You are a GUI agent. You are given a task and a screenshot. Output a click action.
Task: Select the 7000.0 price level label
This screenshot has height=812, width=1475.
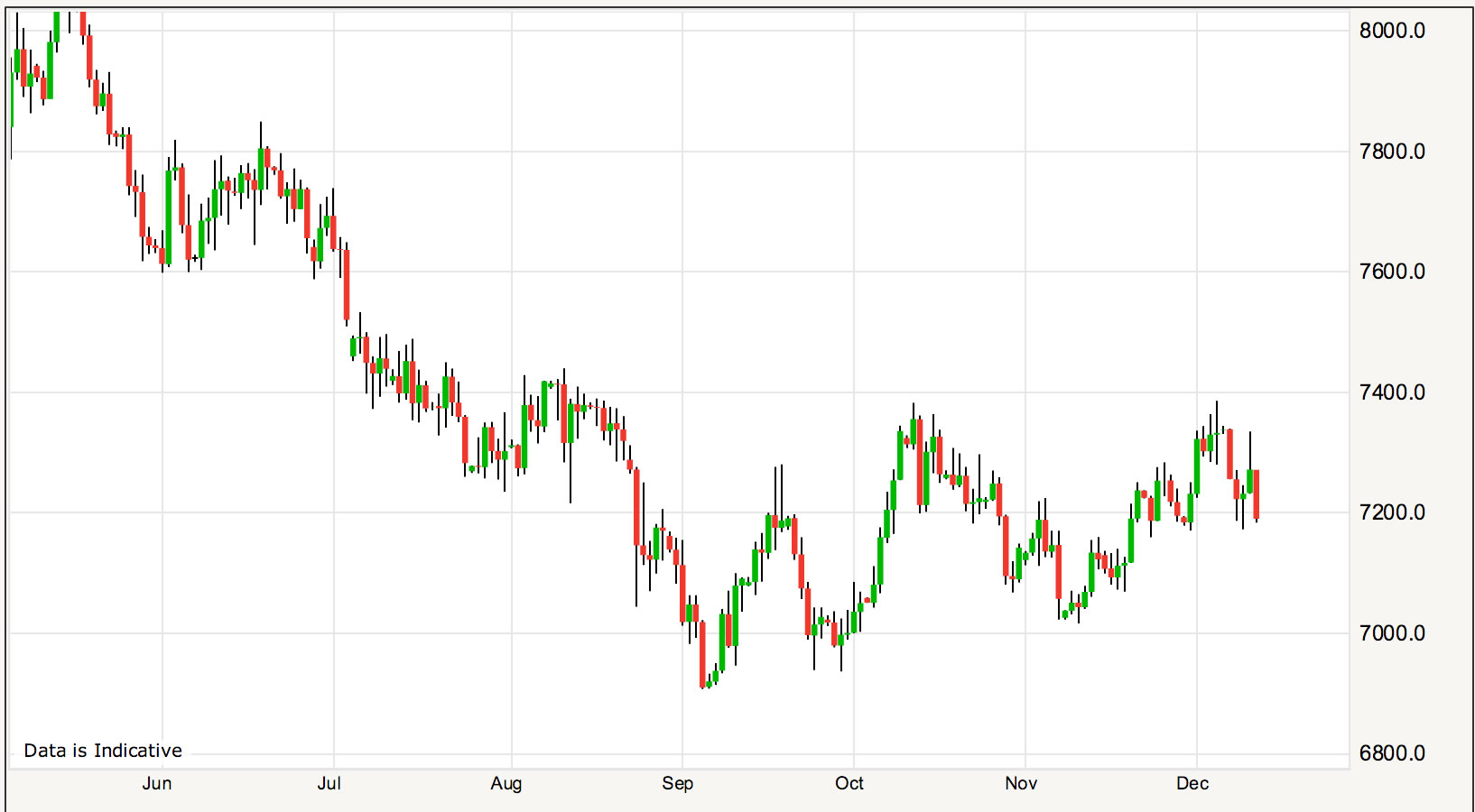[1392, 633]
